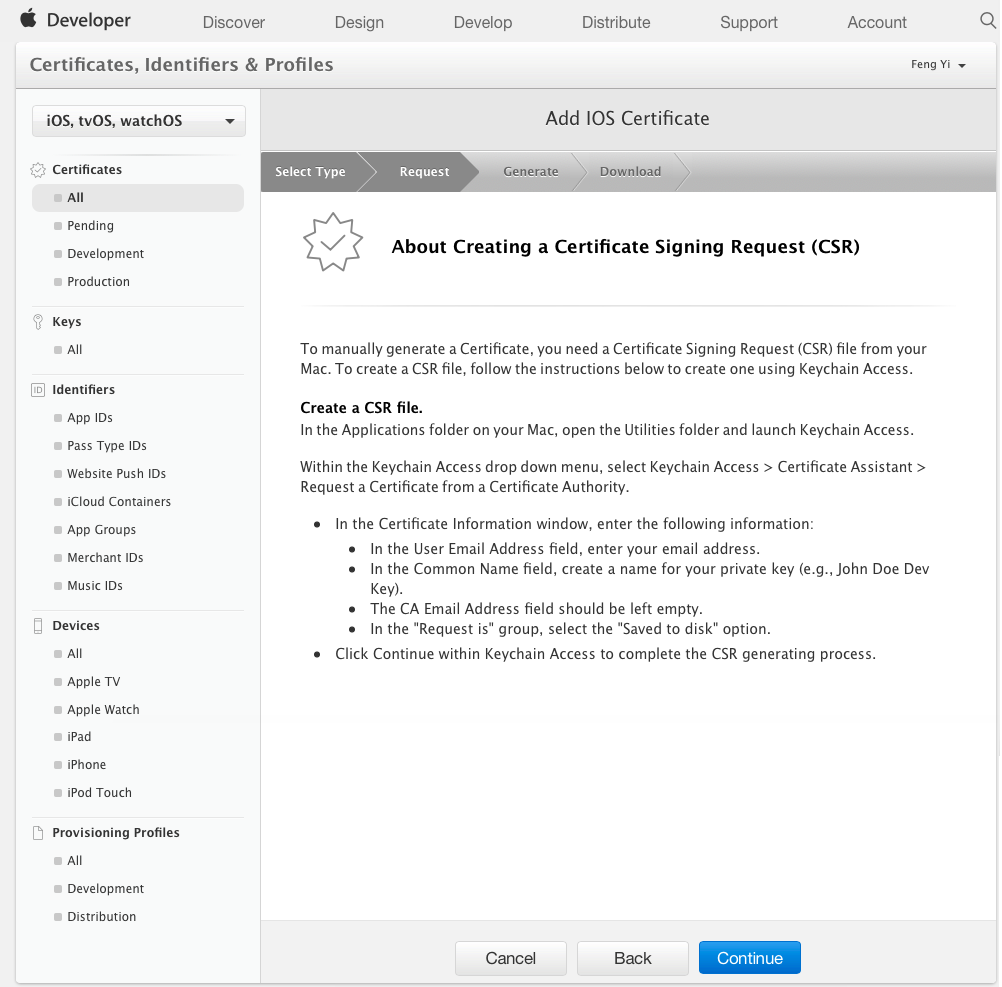This screenshot has width=1002, height=987.
Task: Click the Certificates section heading
Action: [x=87, y=170]
